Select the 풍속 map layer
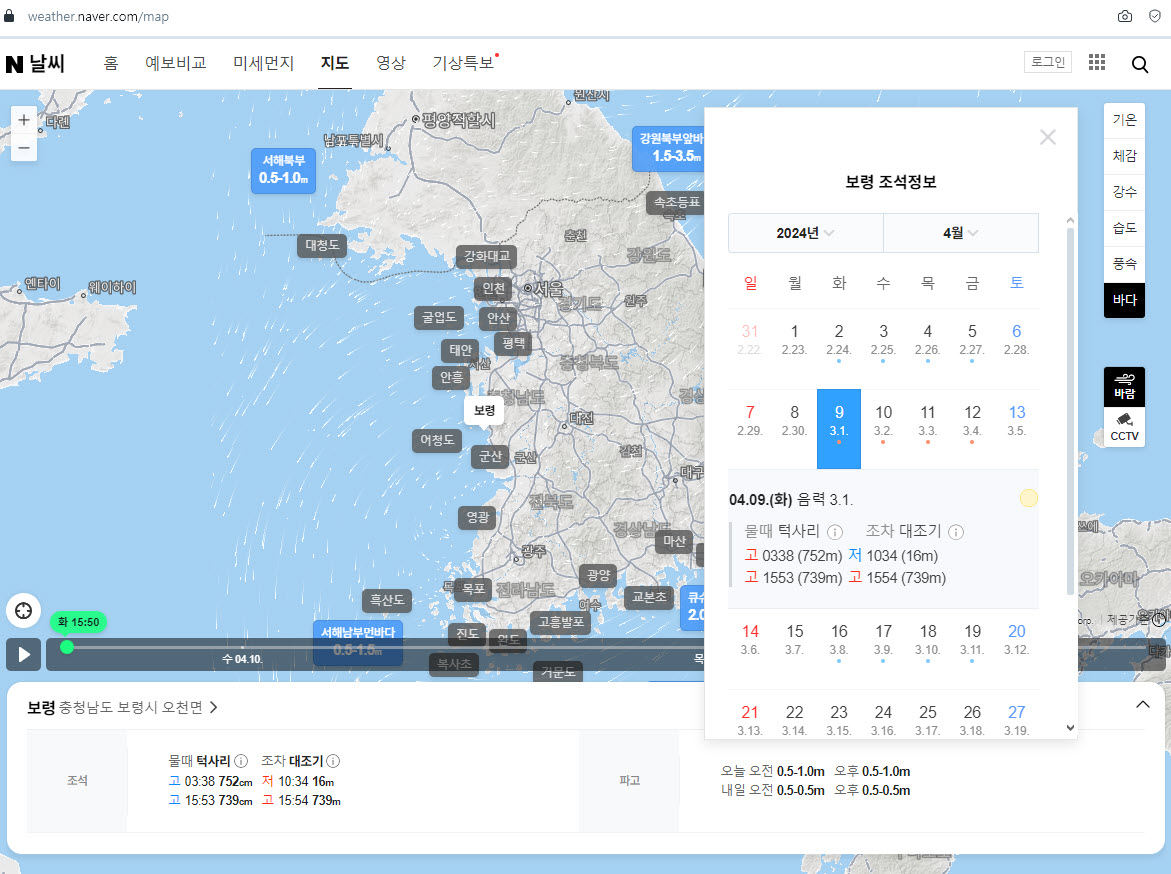This screenshot has width=1171, height=874. [1124, 264]
